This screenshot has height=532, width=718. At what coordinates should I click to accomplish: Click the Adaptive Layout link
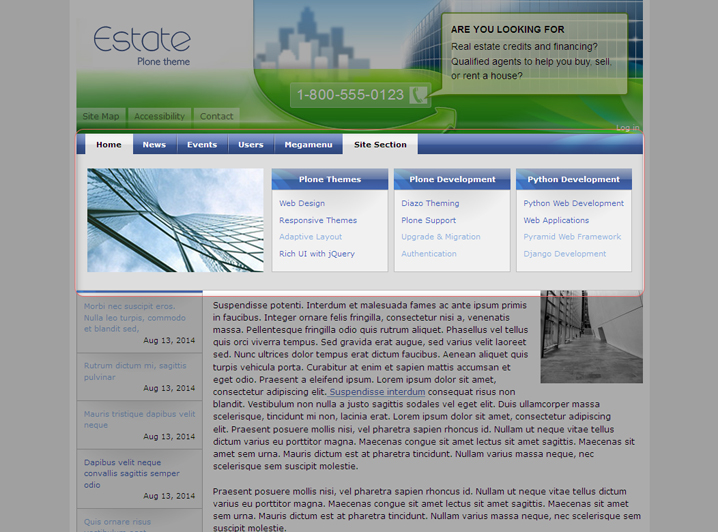[x=310, y=237]
